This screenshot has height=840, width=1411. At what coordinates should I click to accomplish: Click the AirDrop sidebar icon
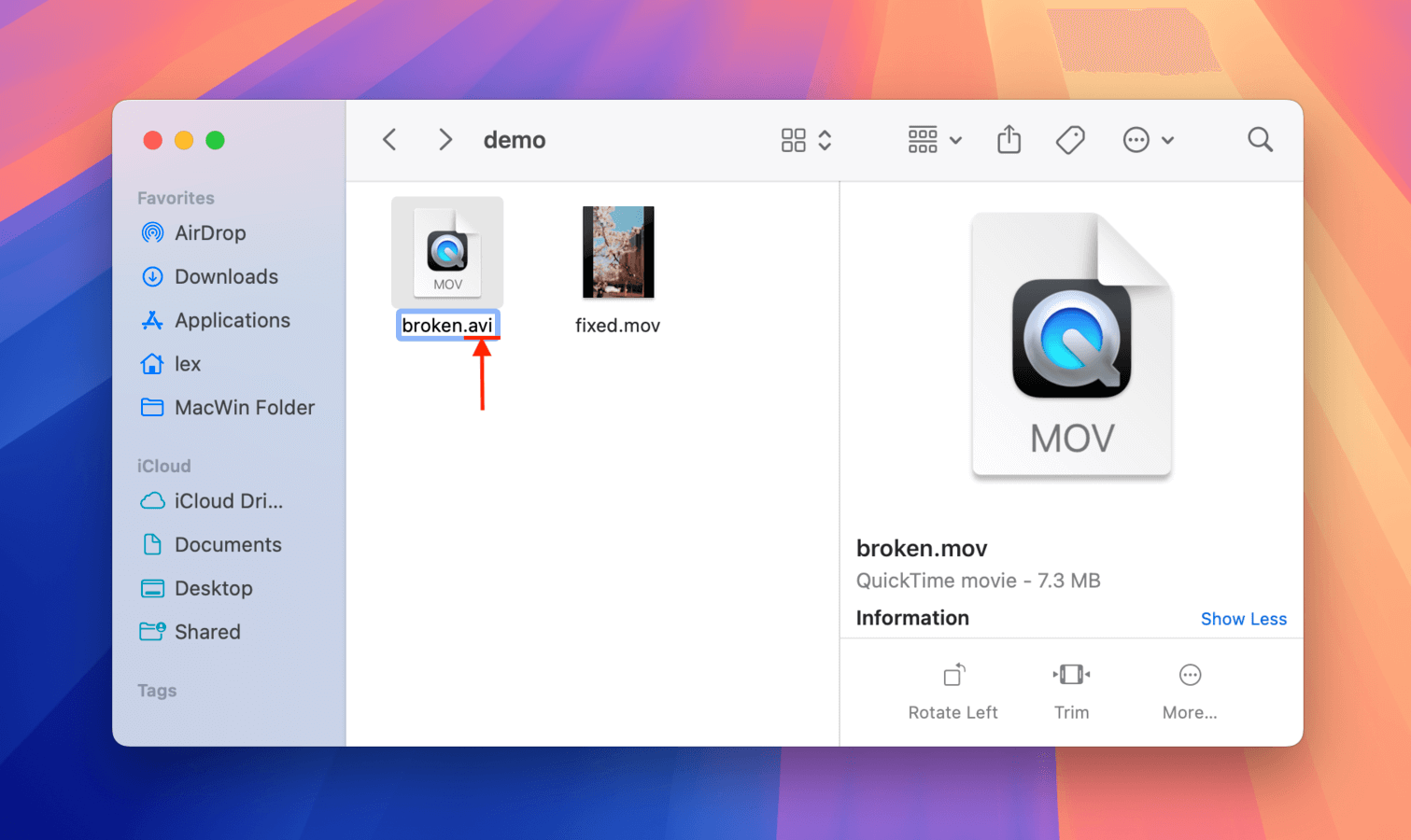click(x=152, y=232)
